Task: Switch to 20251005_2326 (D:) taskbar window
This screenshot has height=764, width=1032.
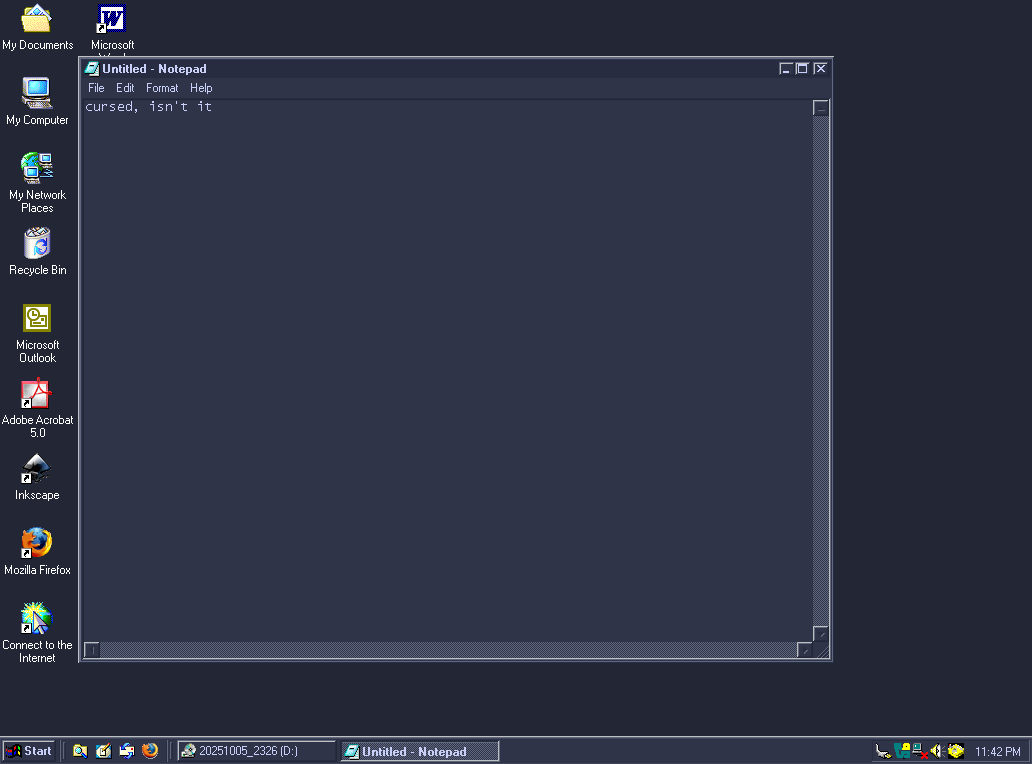Action: [x=256, y=751]
